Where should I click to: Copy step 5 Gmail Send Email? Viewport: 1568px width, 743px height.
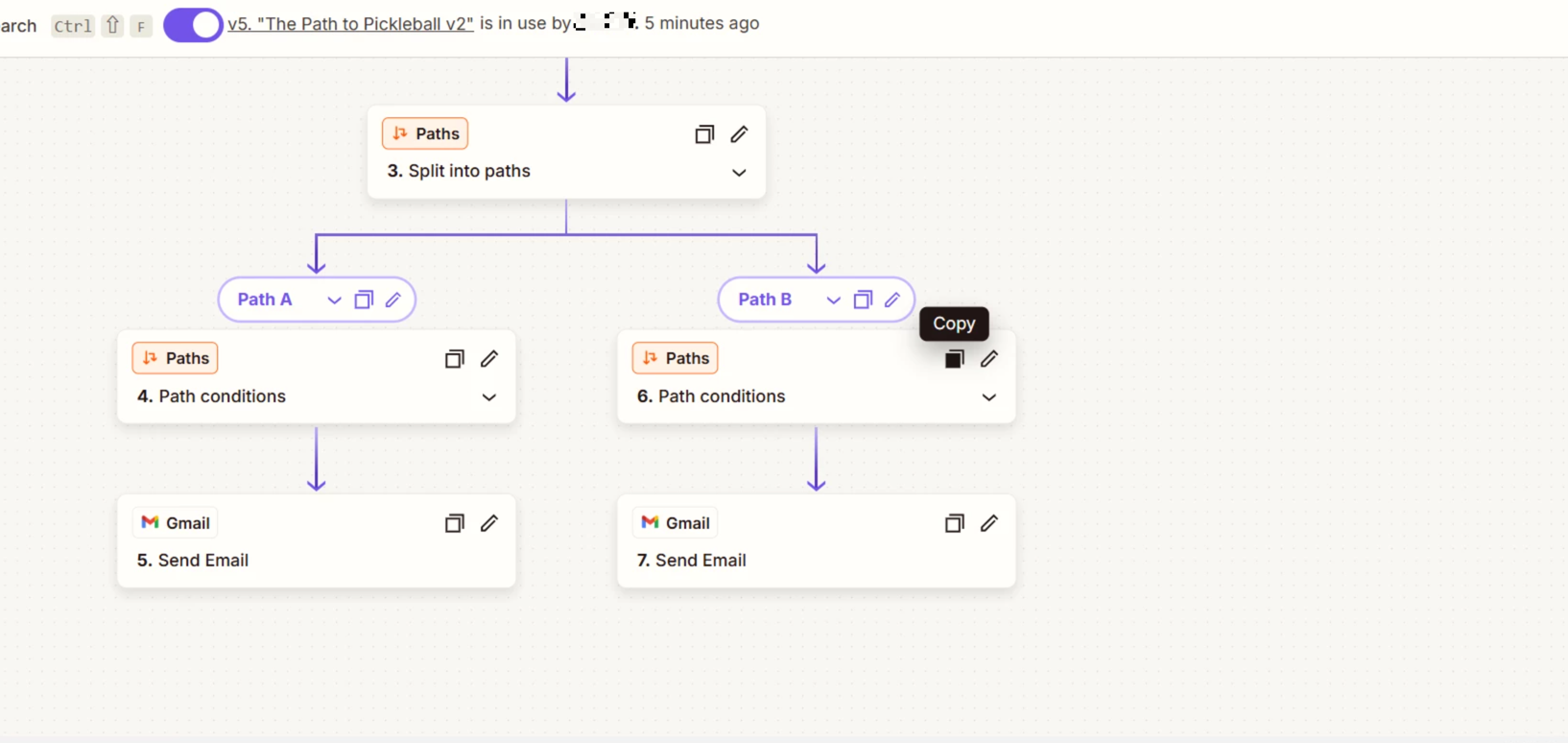pyautogui.click(x=455, y=523)
